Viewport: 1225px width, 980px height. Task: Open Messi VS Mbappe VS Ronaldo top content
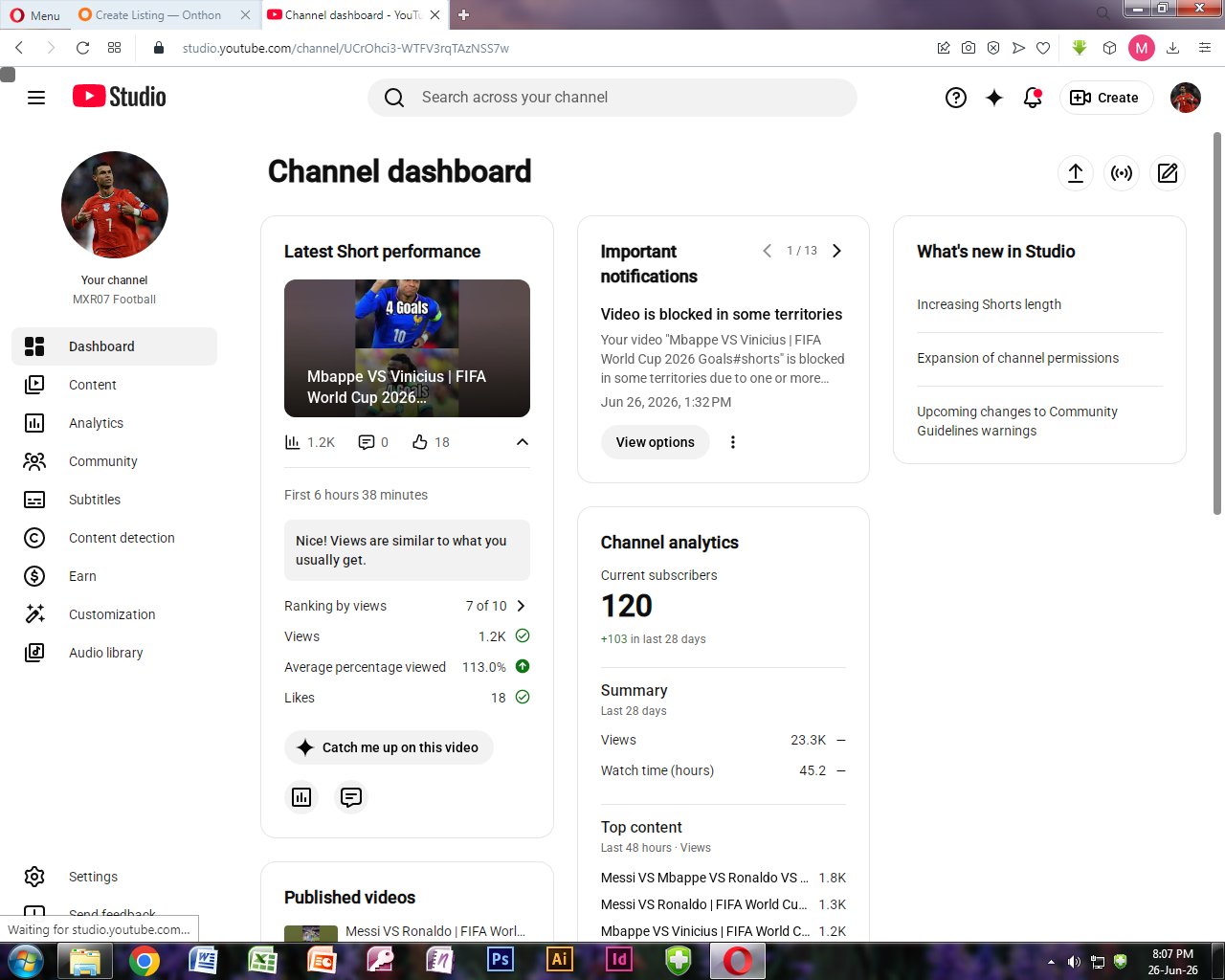704,878
